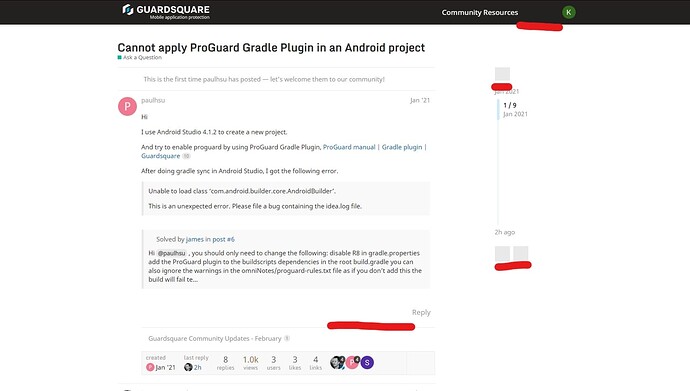
Task: Open james's profile in the Solved by line
Action: tap(195, 239)
